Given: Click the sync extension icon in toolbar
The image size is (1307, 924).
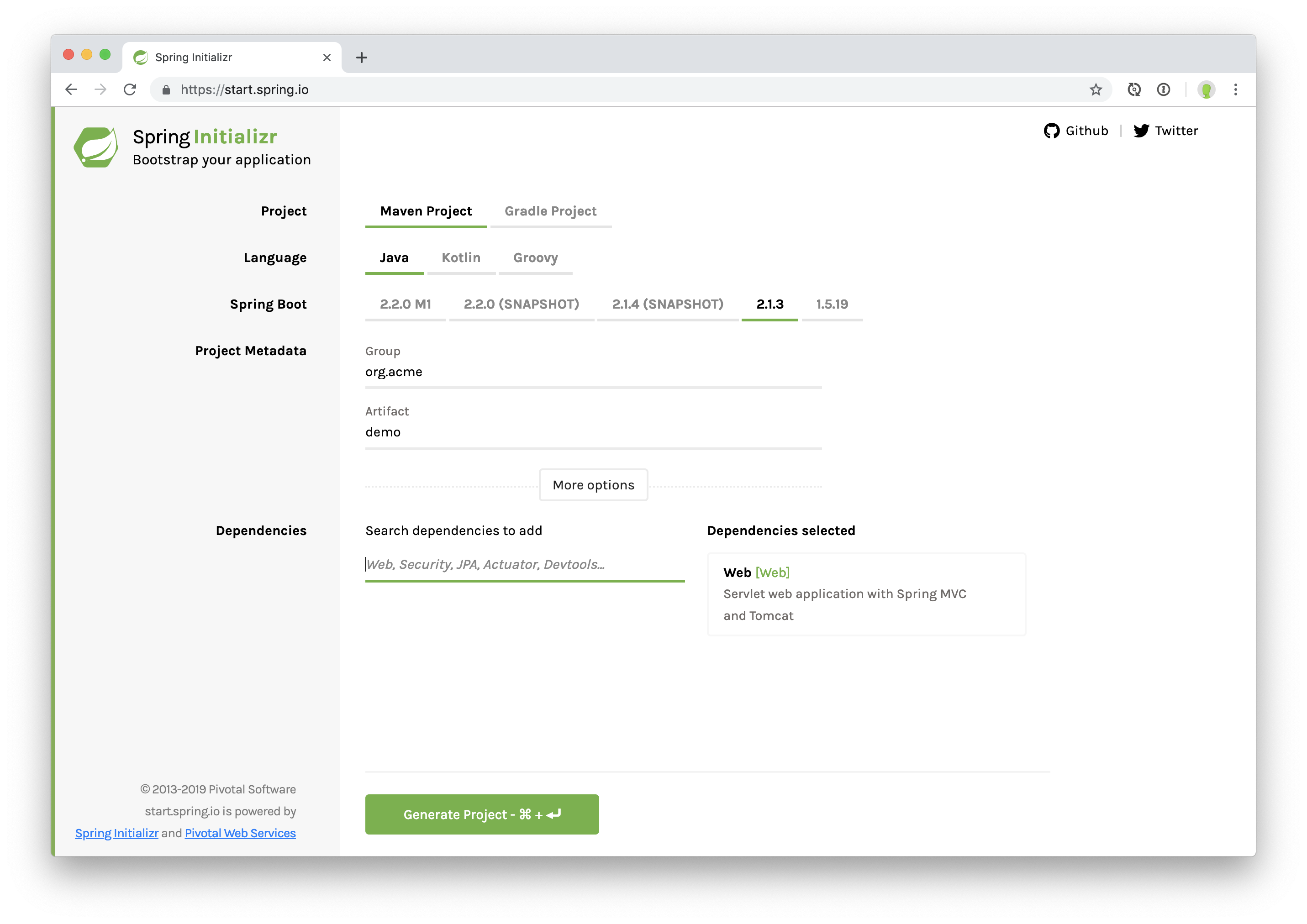Looking at the screenshot, I should pos(1134,89).
